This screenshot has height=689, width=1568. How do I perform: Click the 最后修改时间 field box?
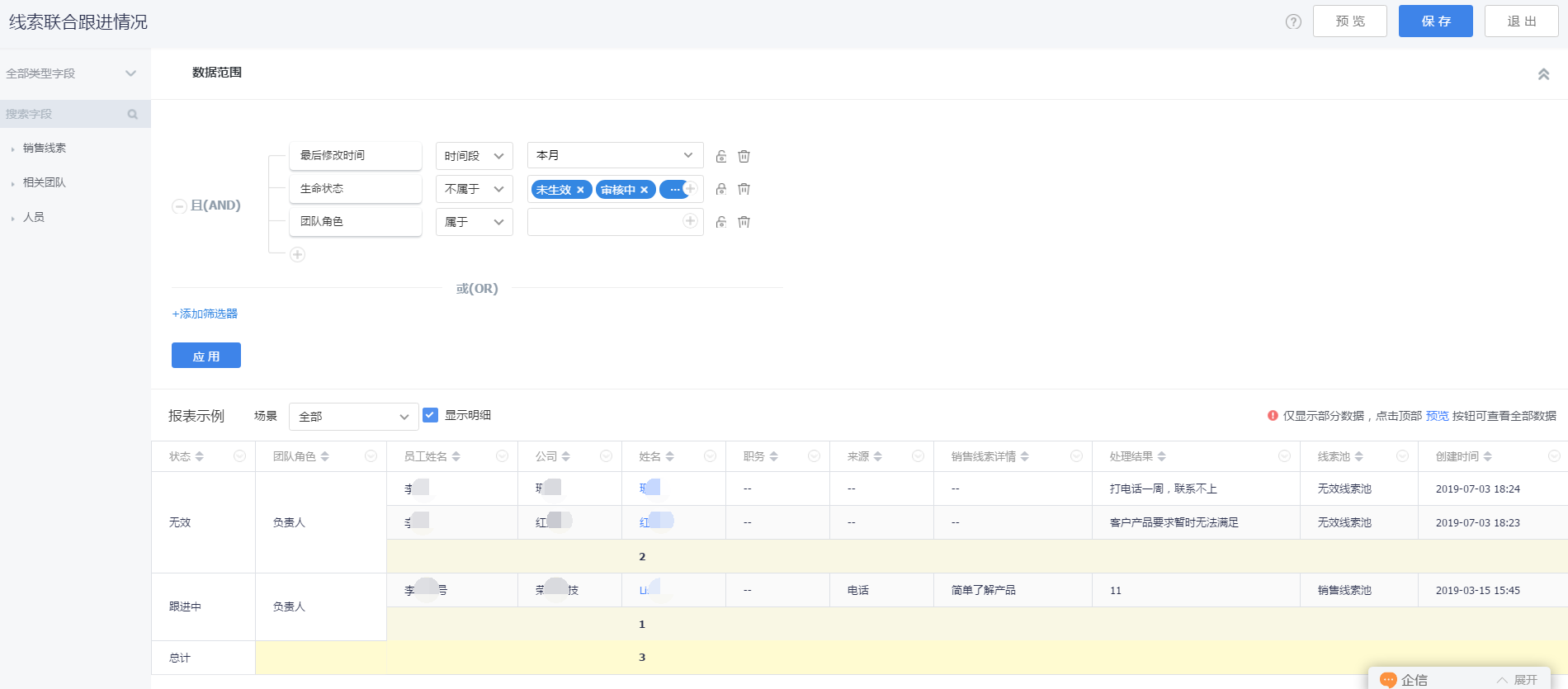356,155
